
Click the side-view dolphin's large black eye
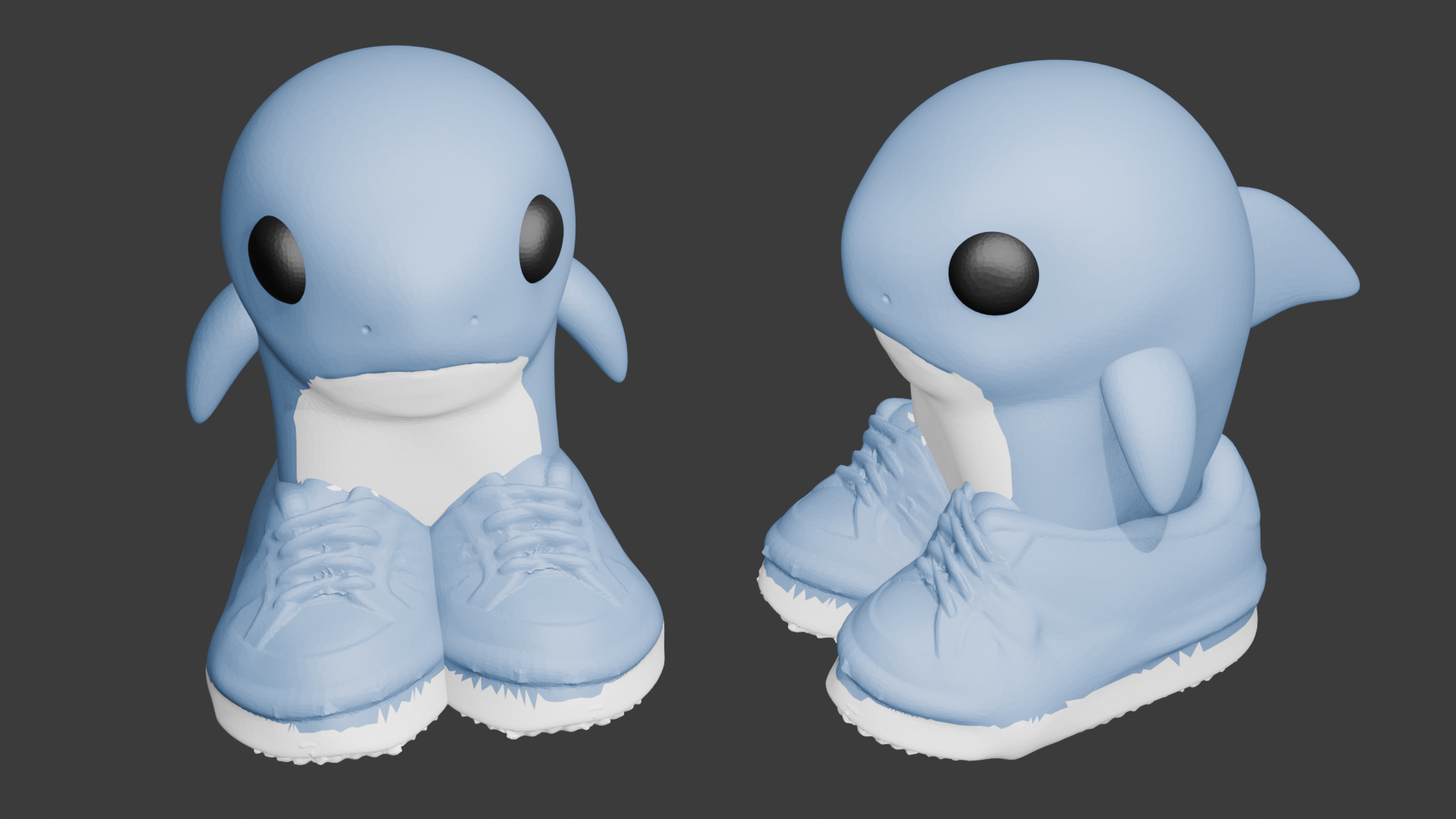pos(993,273)
